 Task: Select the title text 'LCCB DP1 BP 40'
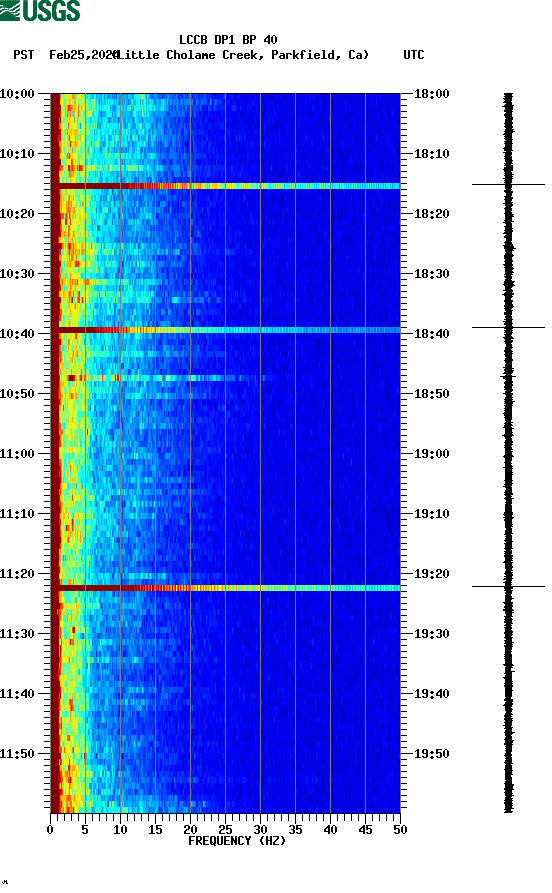(228, 40)
